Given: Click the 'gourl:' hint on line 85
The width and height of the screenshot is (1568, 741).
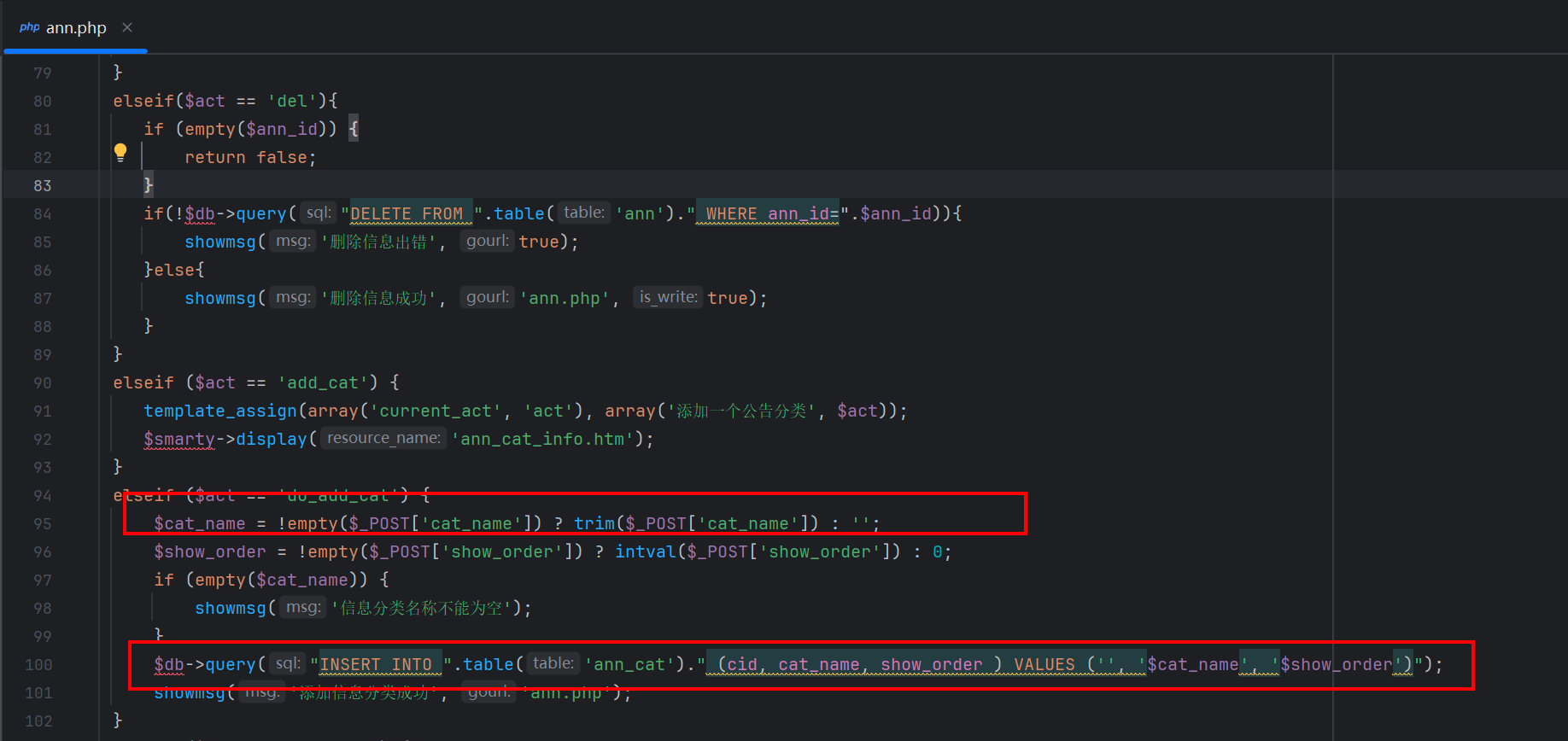Looking at the screenshot, I should coord(488,241).
